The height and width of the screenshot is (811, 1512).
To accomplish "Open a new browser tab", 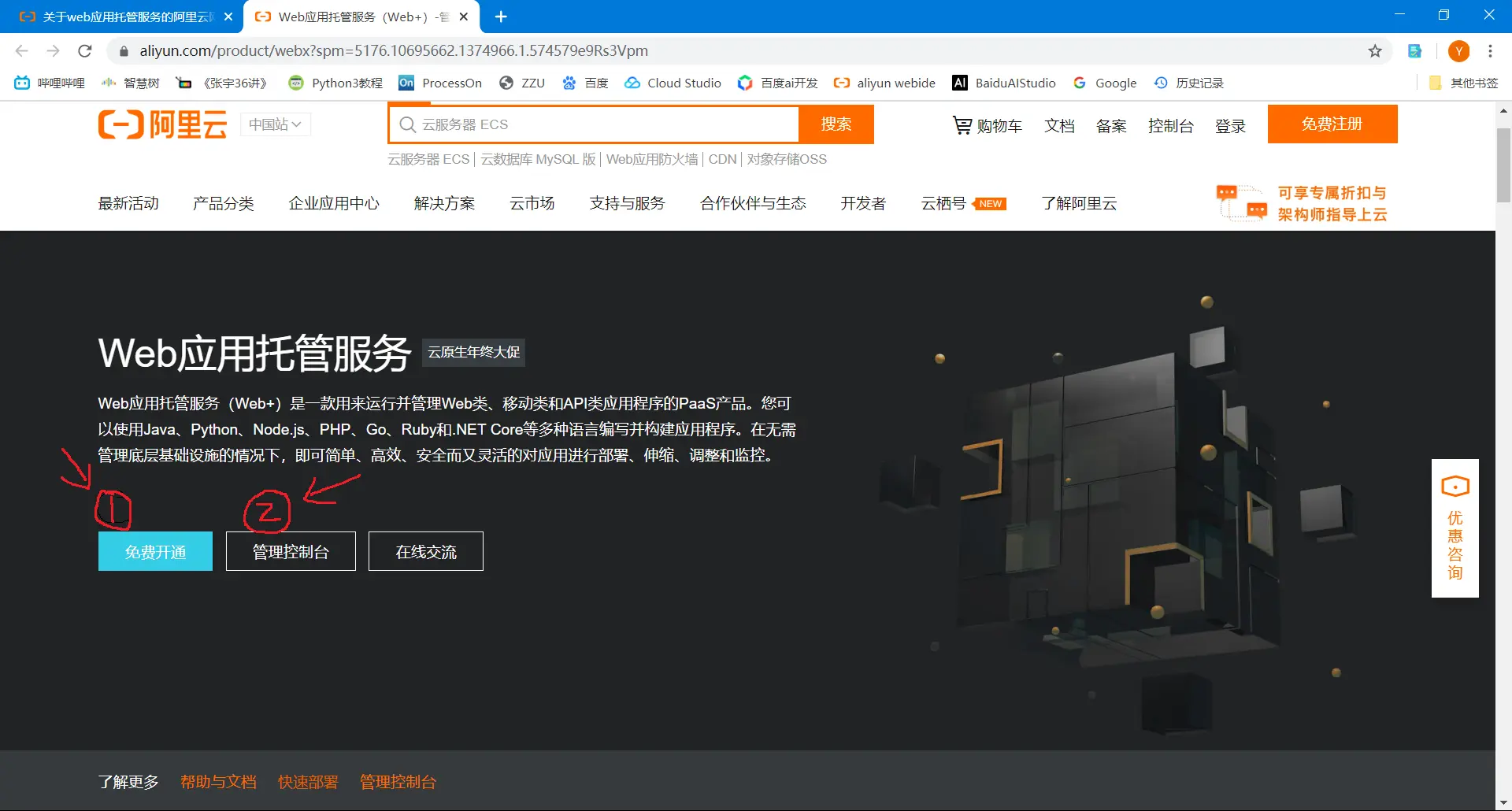I will [x=501, y=17].
